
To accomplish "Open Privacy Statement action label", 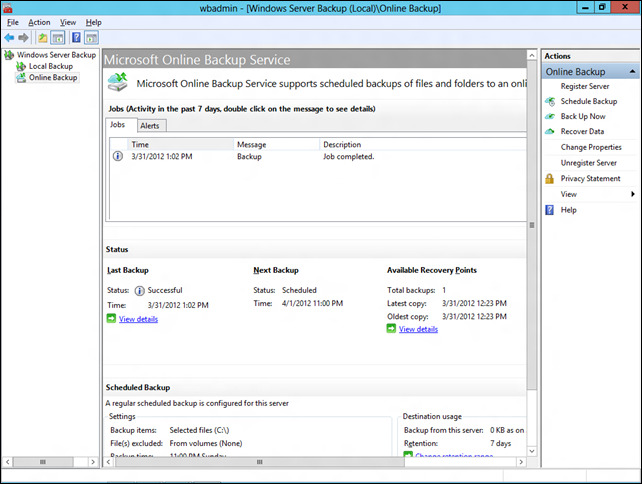I will (x=590, y=179).
